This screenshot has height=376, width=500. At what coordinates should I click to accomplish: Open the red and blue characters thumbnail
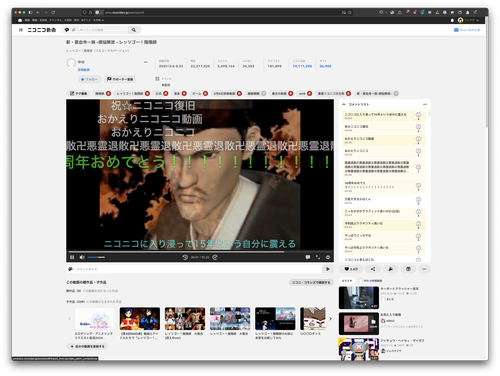[140, 319]
